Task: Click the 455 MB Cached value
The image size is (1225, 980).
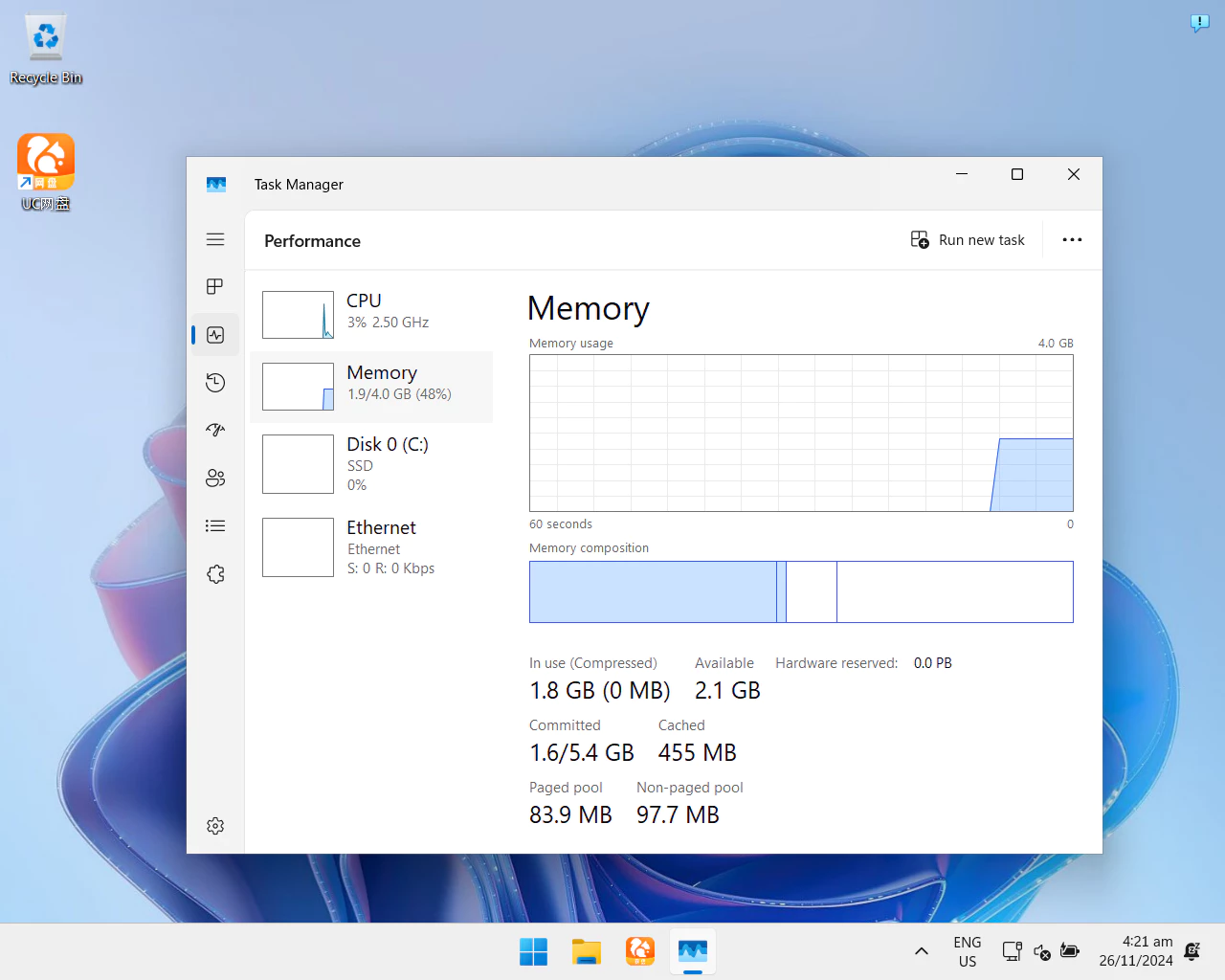Action: [697, 752]
